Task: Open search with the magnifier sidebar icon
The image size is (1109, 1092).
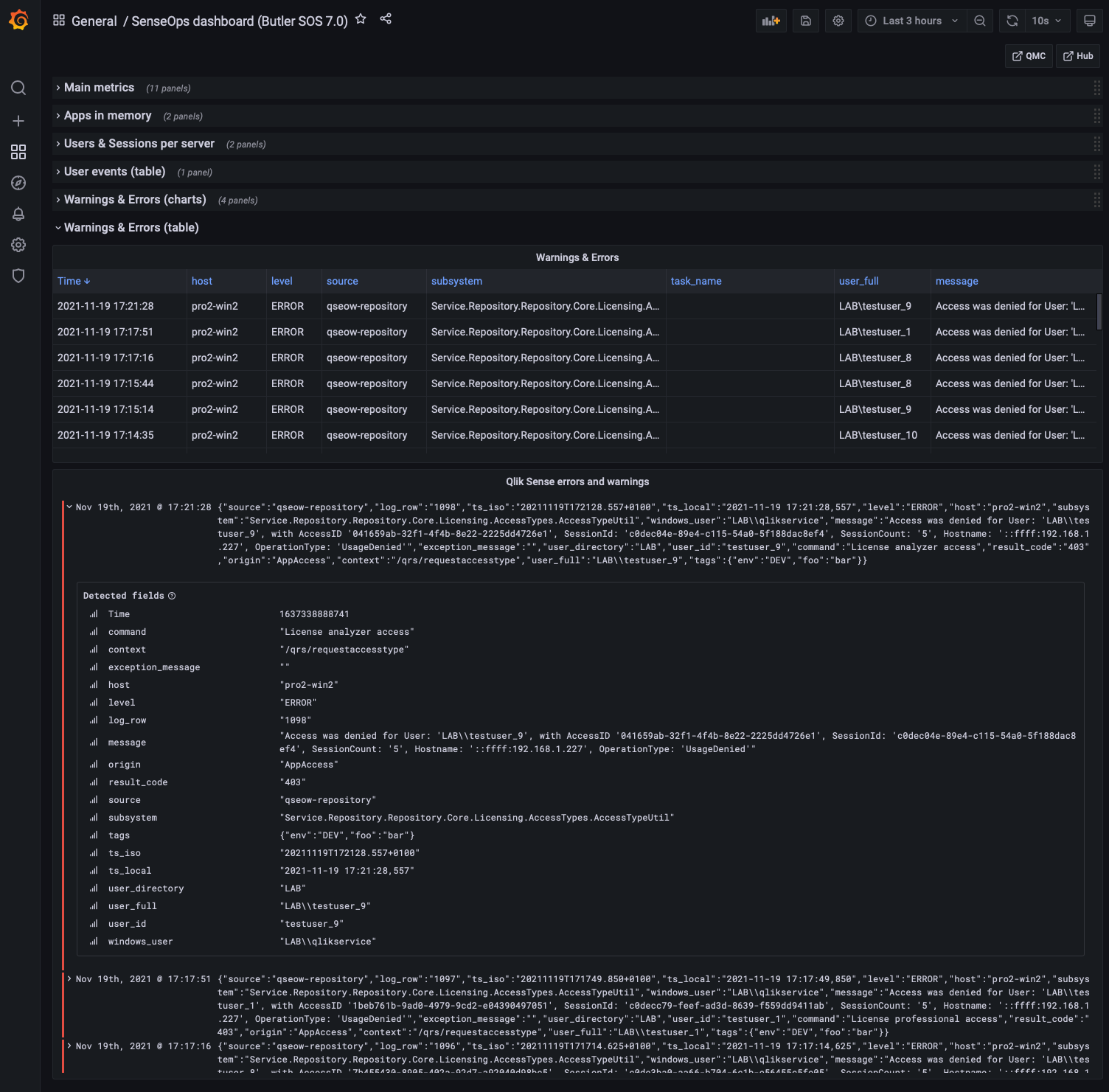Action: coord(18,88)
